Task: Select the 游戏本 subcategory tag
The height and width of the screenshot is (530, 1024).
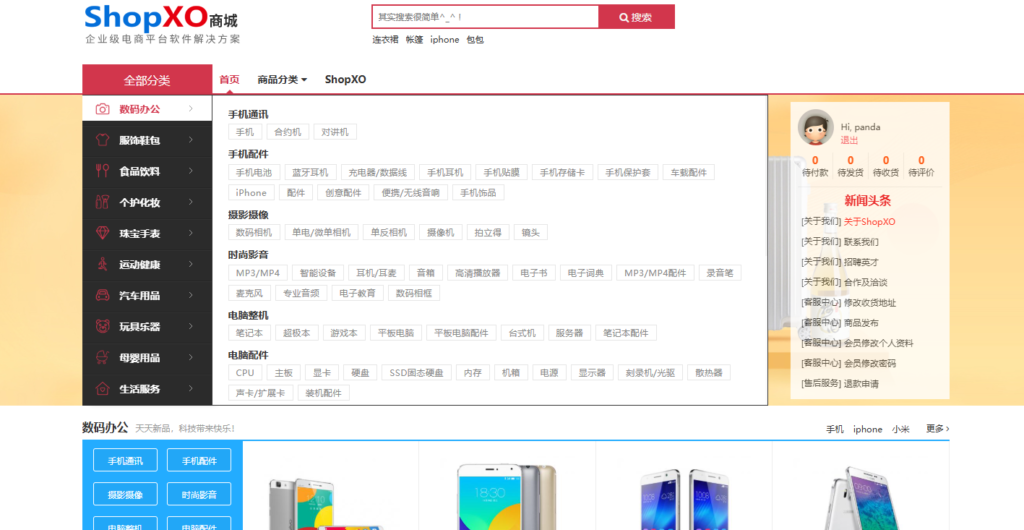Action: click(x=344, y=333)
